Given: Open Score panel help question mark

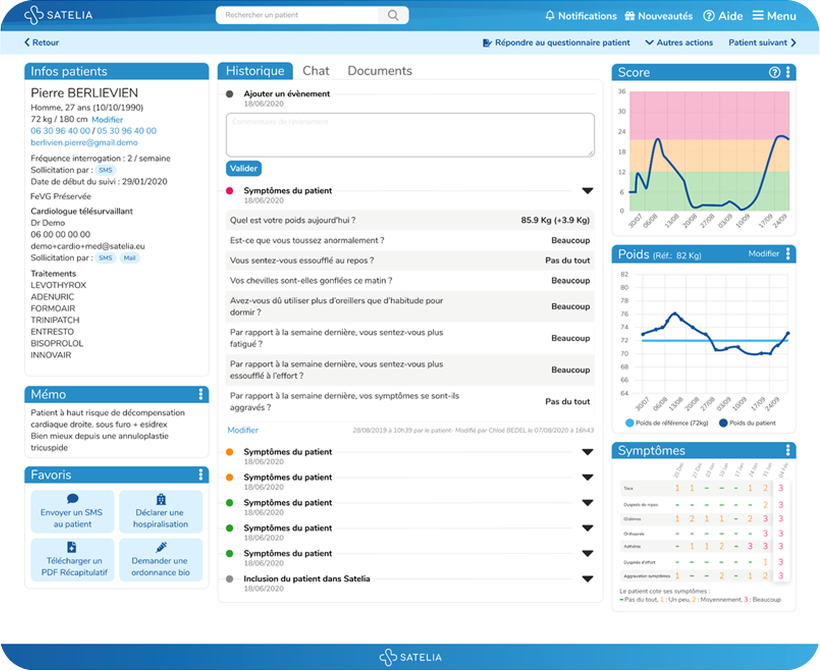Looking at the screenshot, I should tap(775, 72).
